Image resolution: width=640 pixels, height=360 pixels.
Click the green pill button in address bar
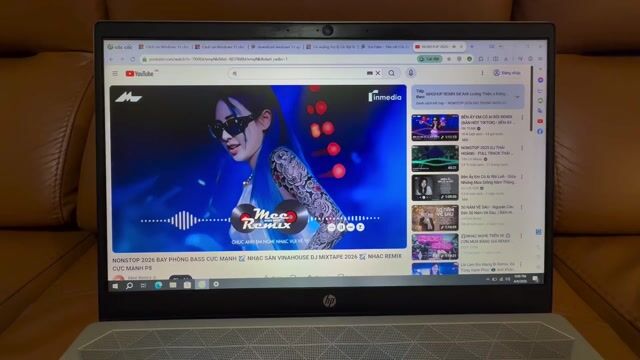point(429,59)
